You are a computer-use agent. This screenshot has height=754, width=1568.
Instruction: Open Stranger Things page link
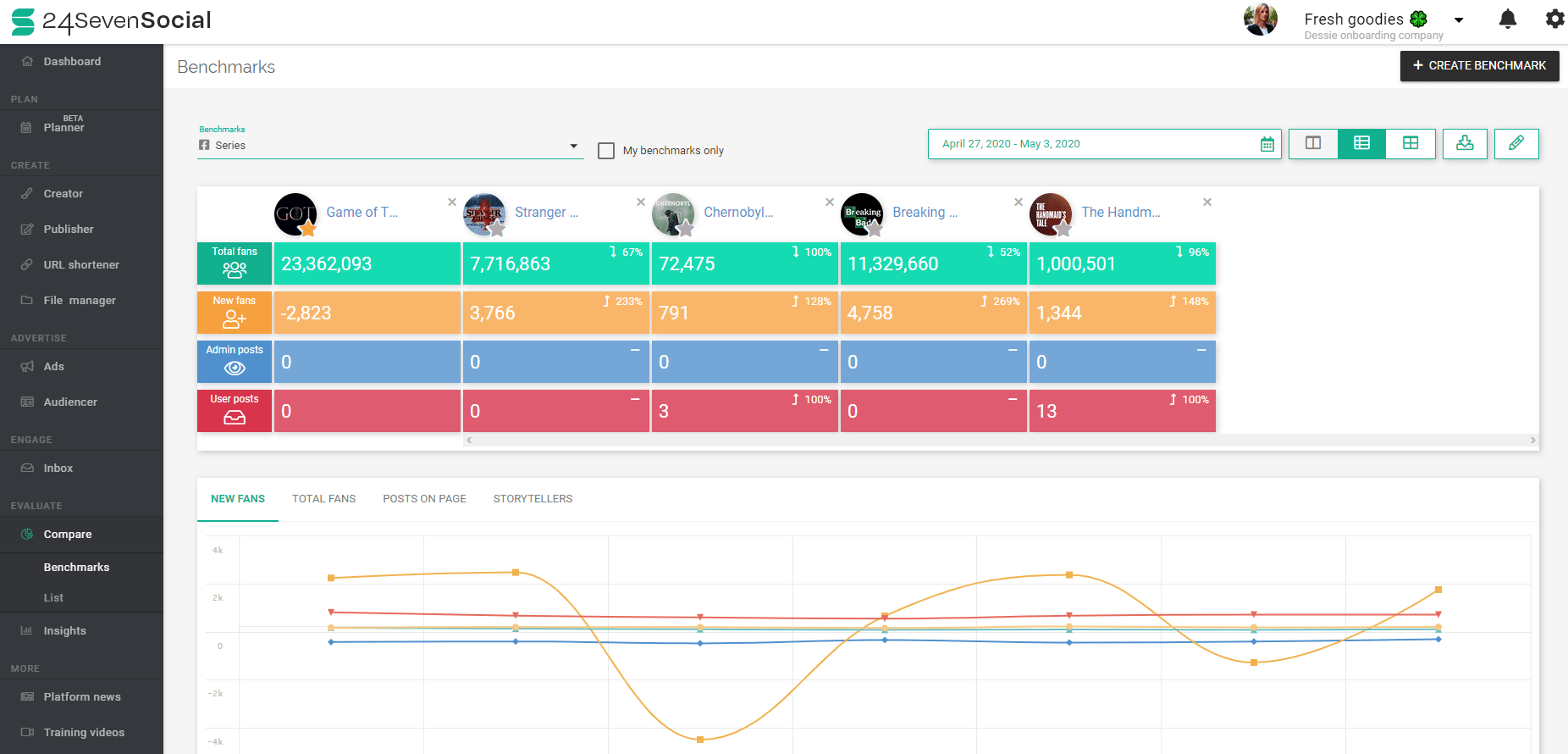pos(546,213)
